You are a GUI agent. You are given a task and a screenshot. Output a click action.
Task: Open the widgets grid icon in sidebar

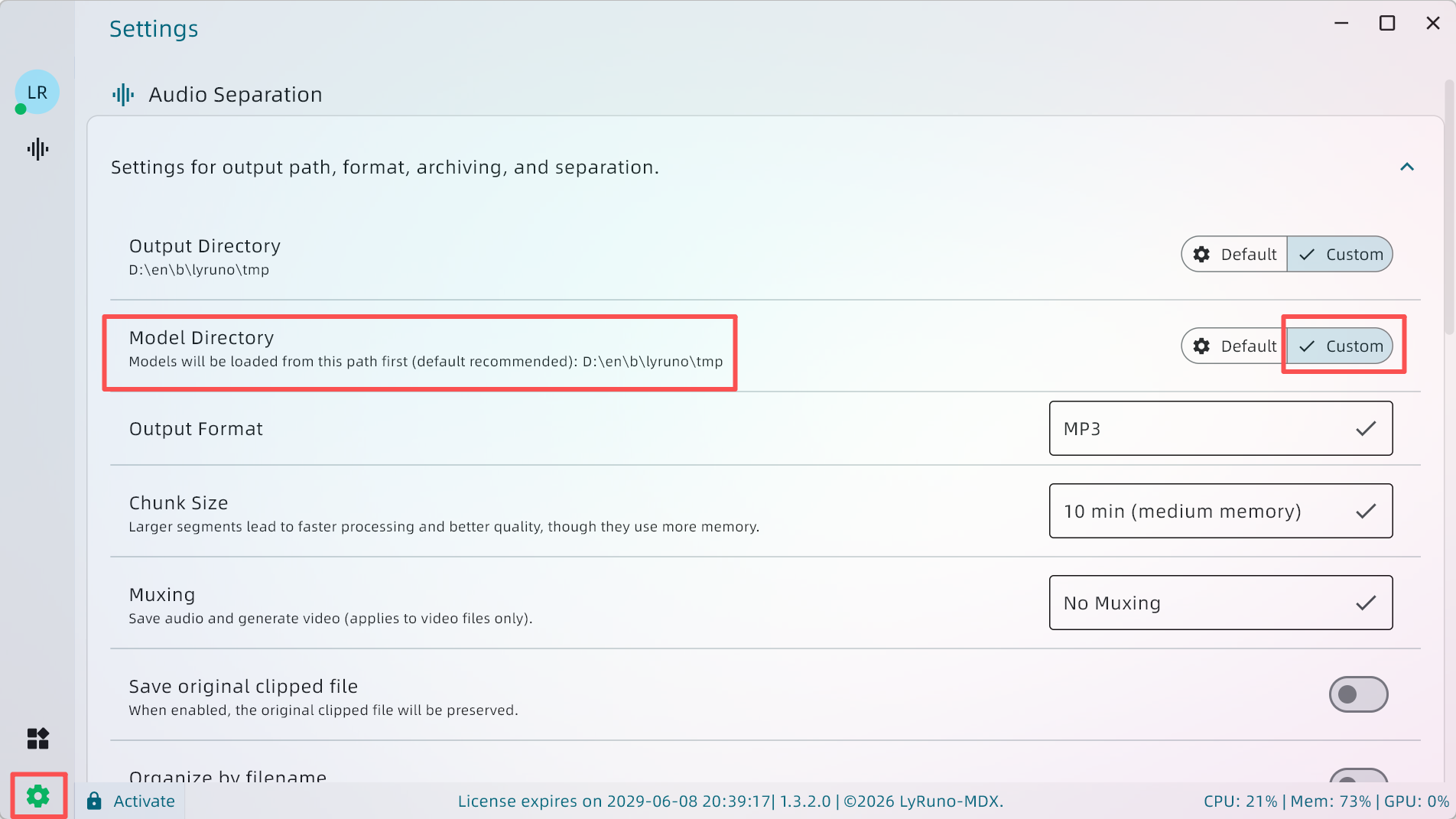(37, 739)
